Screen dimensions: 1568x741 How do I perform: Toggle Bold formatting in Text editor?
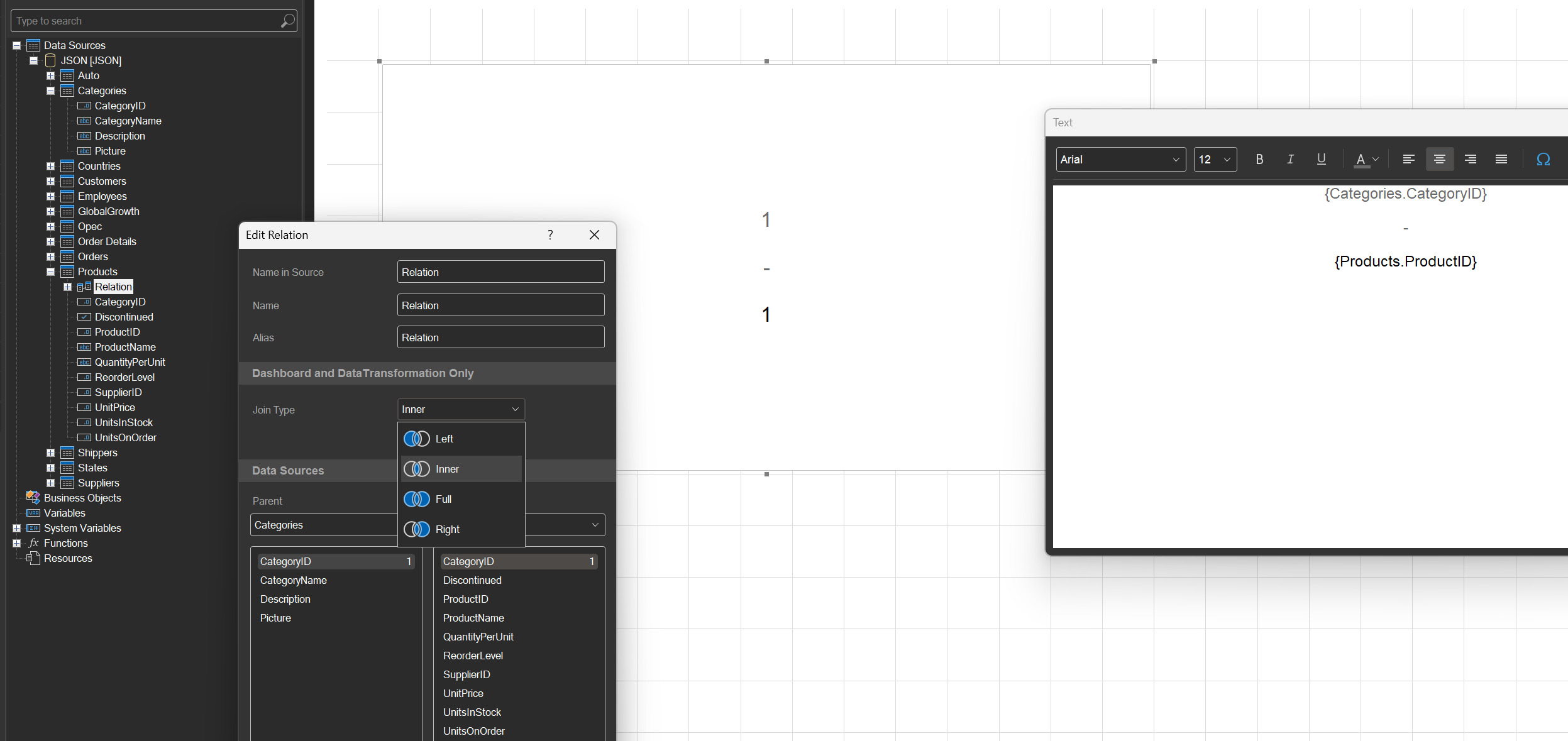point(1259,159)
